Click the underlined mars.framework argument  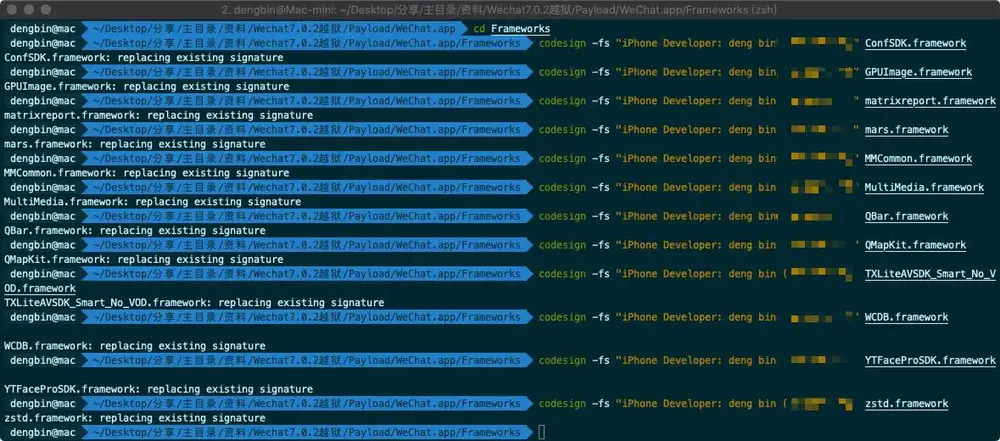coord(906,130)
